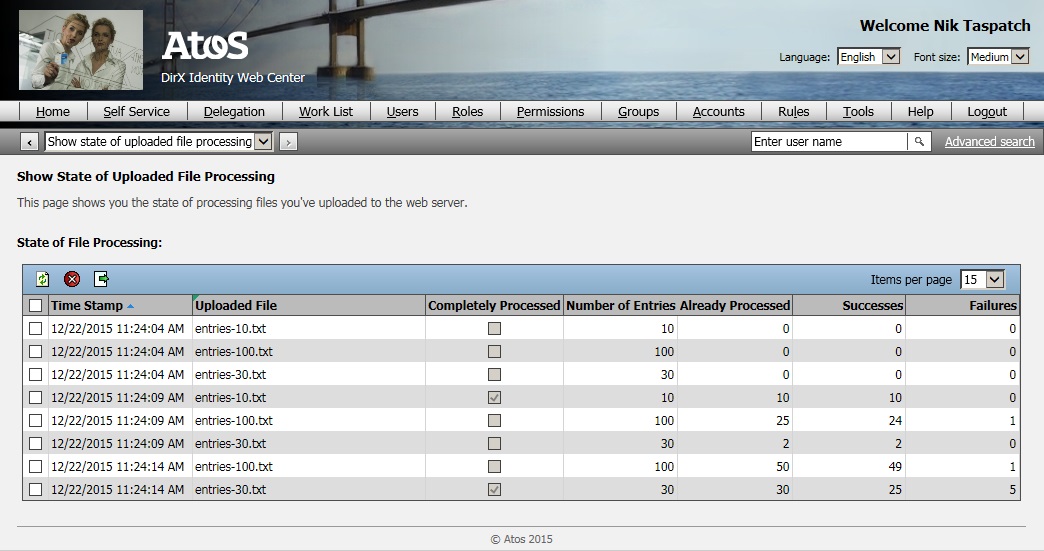The image size is (1044, 551).
Task: Expand the Items per page dropdown
Action: click(x=981, y=280)
